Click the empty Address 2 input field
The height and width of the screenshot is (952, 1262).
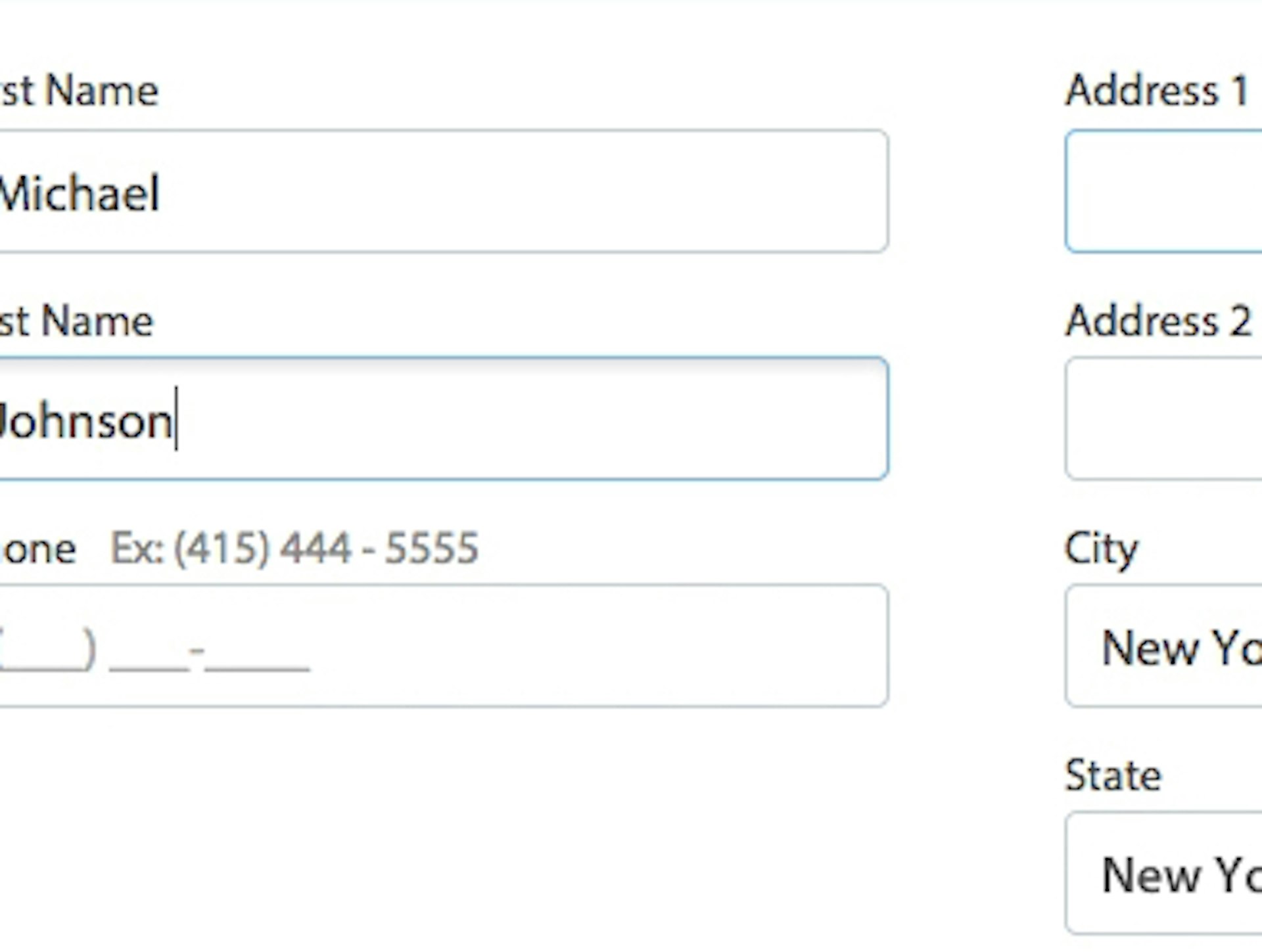tap(1183, 419)
